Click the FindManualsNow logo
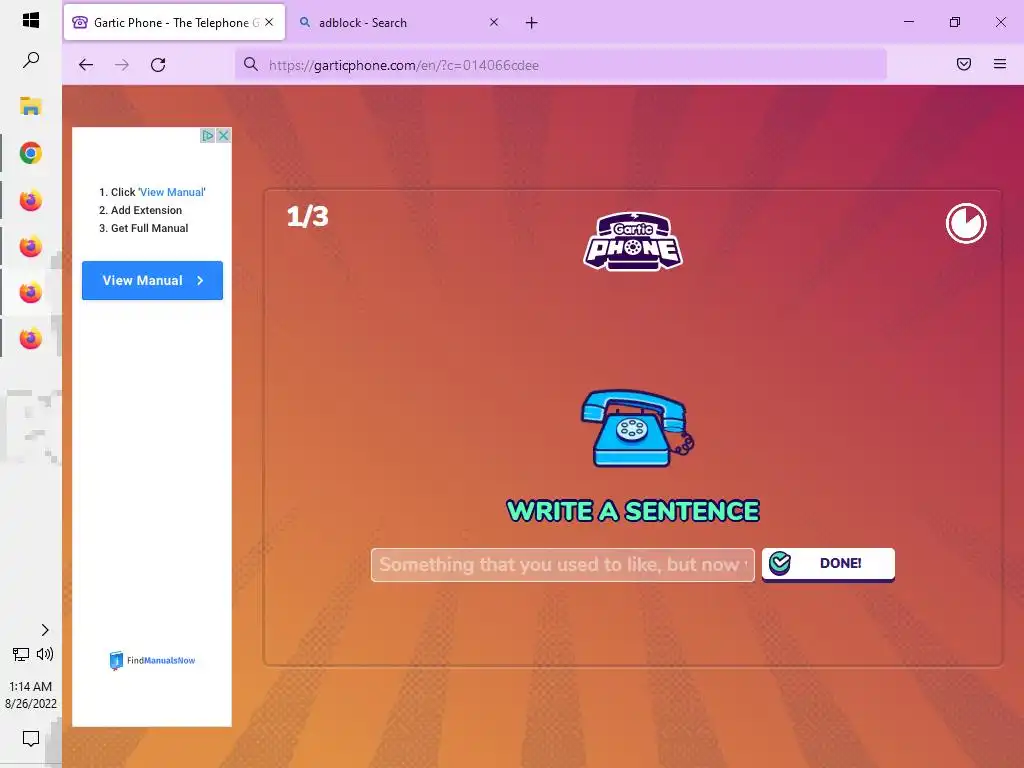1024x768 pixels. (x=152, y=660)
